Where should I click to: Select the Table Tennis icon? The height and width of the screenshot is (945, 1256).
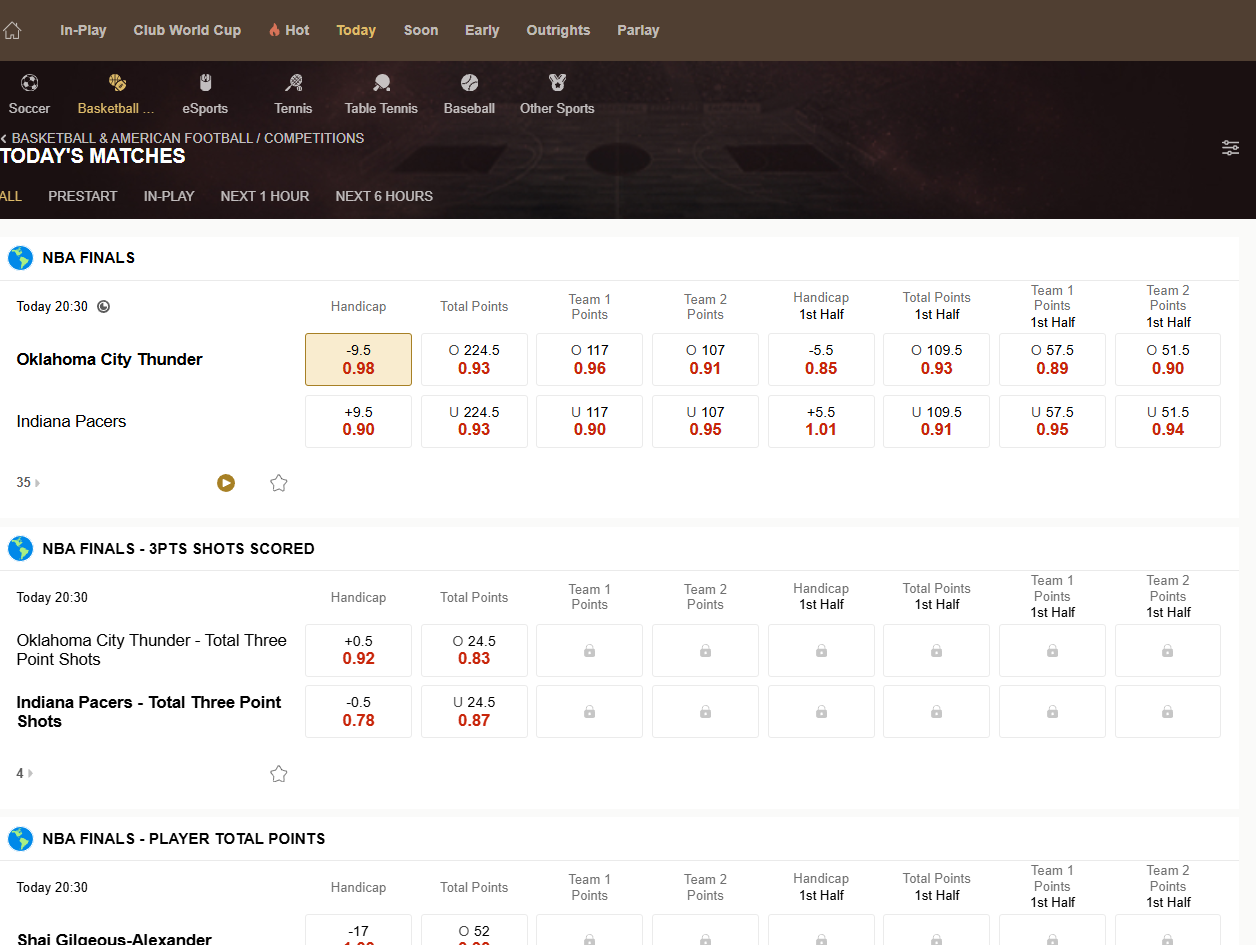[381, 83]
